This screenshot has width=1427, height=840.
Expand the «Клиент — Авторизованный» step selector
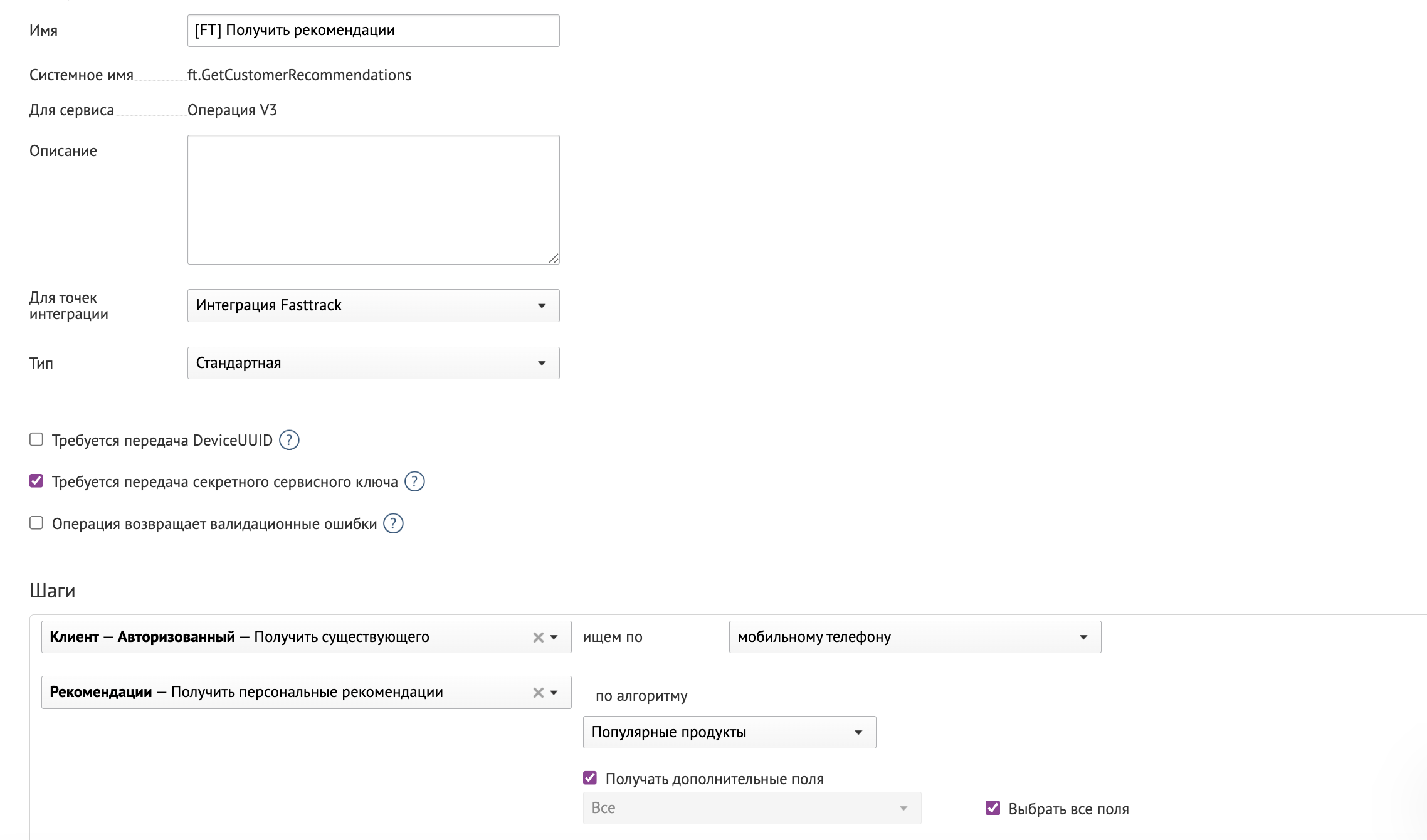pos(554,637)
